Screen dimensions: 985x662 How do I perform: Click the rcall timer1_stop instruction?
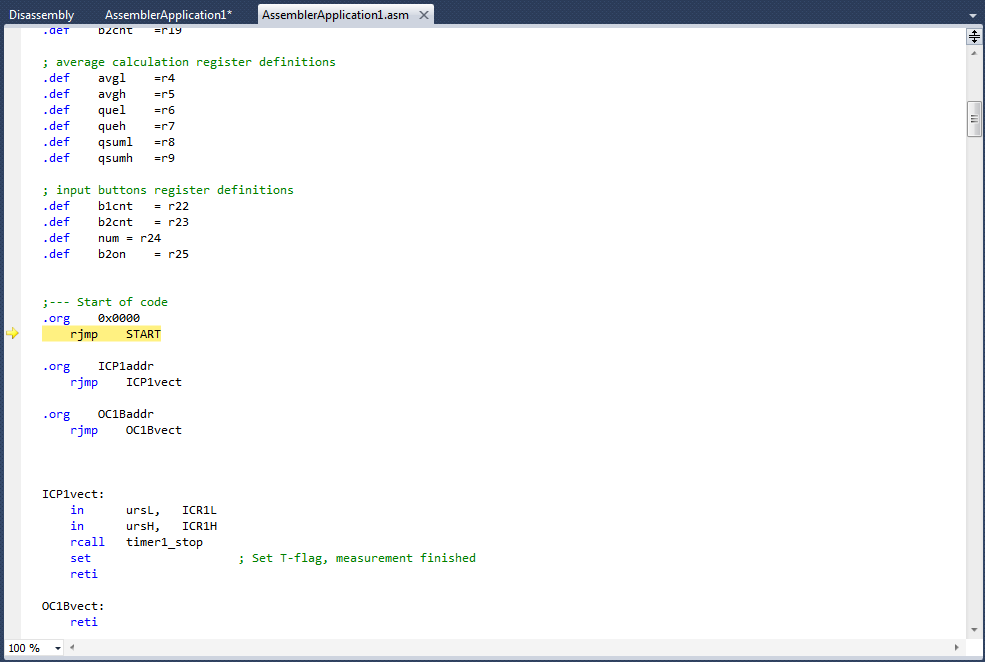point(136,542)
